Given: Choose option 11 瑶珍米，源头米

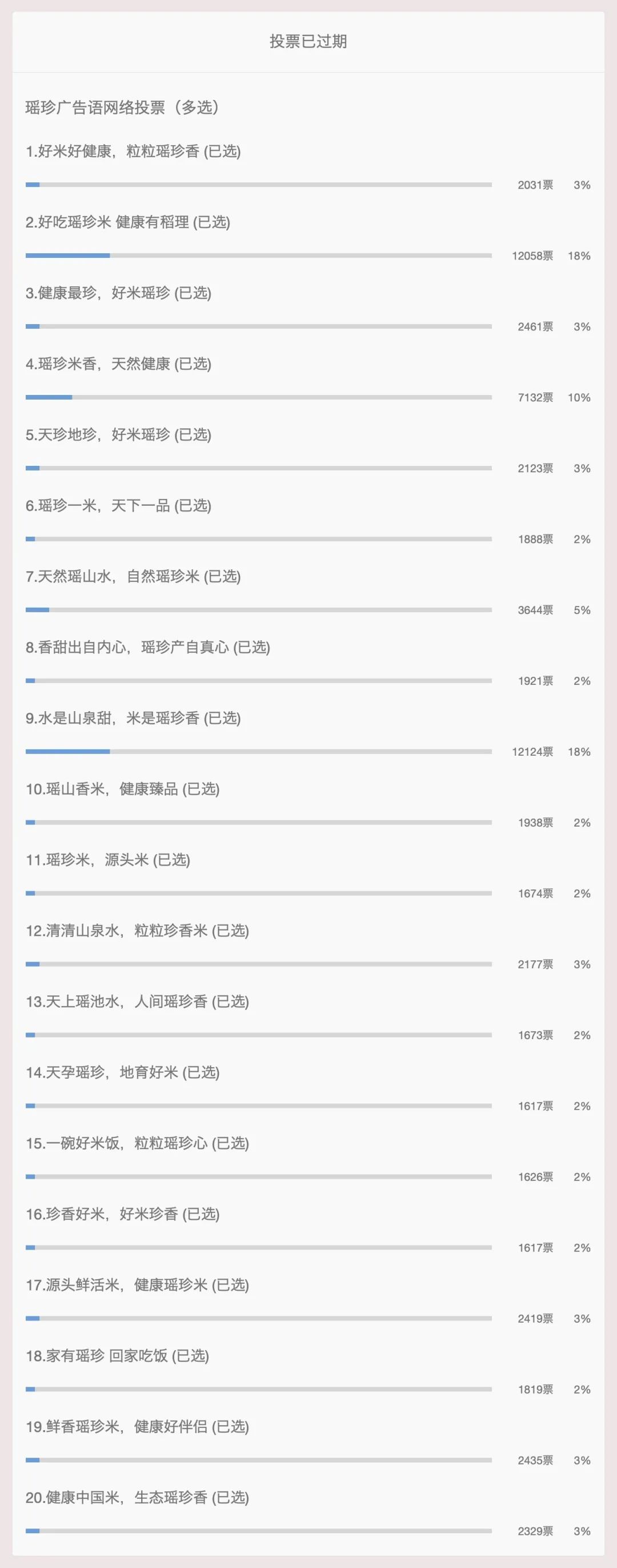Looking at the screenshot, I should pos(108,860).
